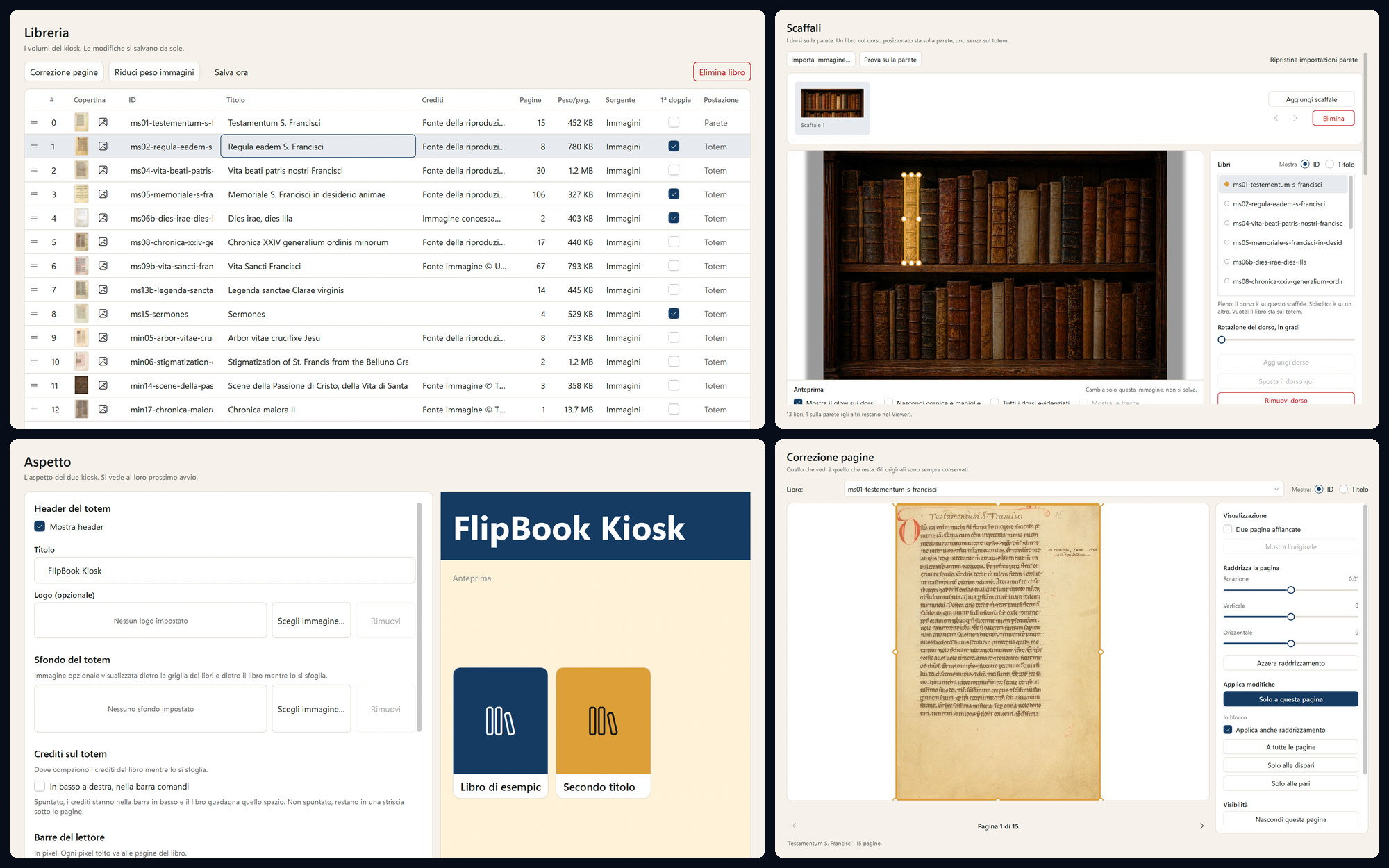Select ms08-chronica-xxiv-generalium in Scaffali book list
The image size is (1389, 868).
pyautogui.click(x=1283, y=281)
